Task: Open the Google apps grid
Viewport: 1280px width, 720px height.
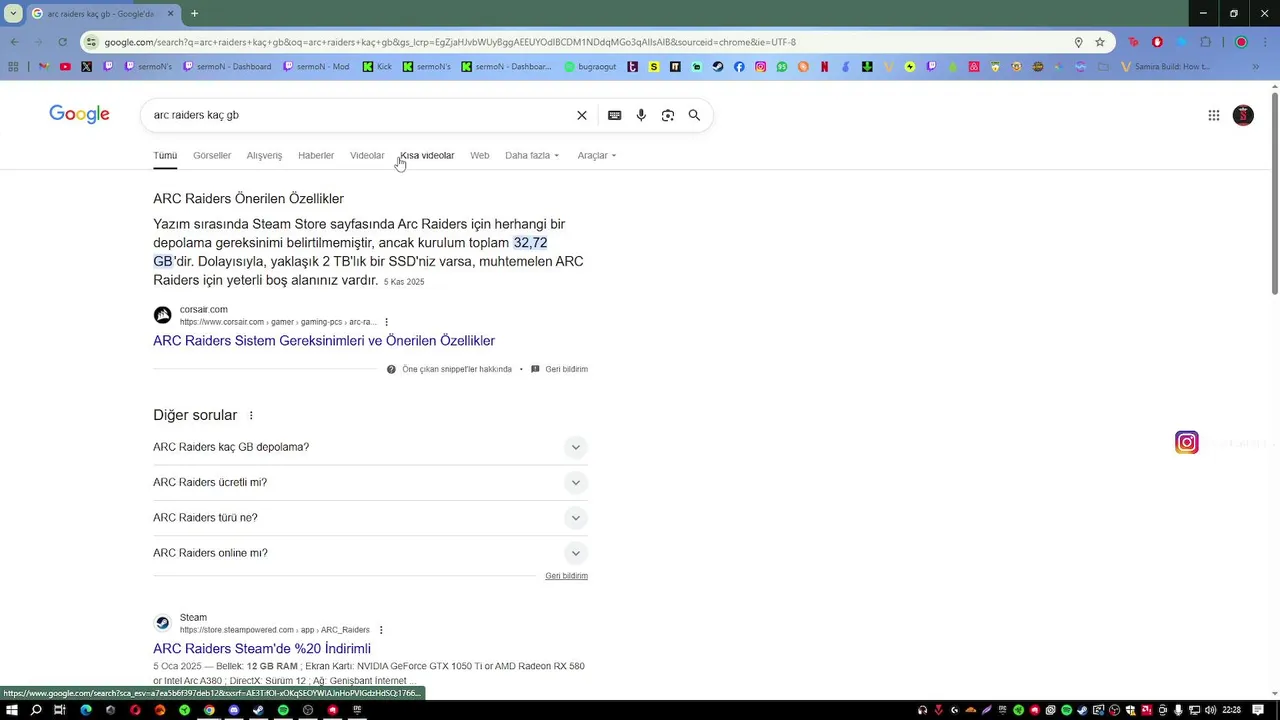Action: [x=1214, y=115]
